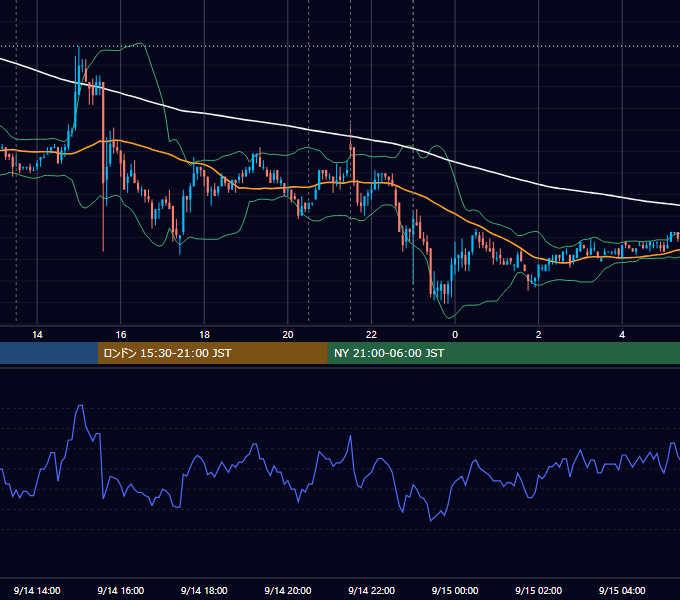Screen dimensions: 680x600
Task: Click hour label '4' on price chart axis
Action: (x=622, y=334)
